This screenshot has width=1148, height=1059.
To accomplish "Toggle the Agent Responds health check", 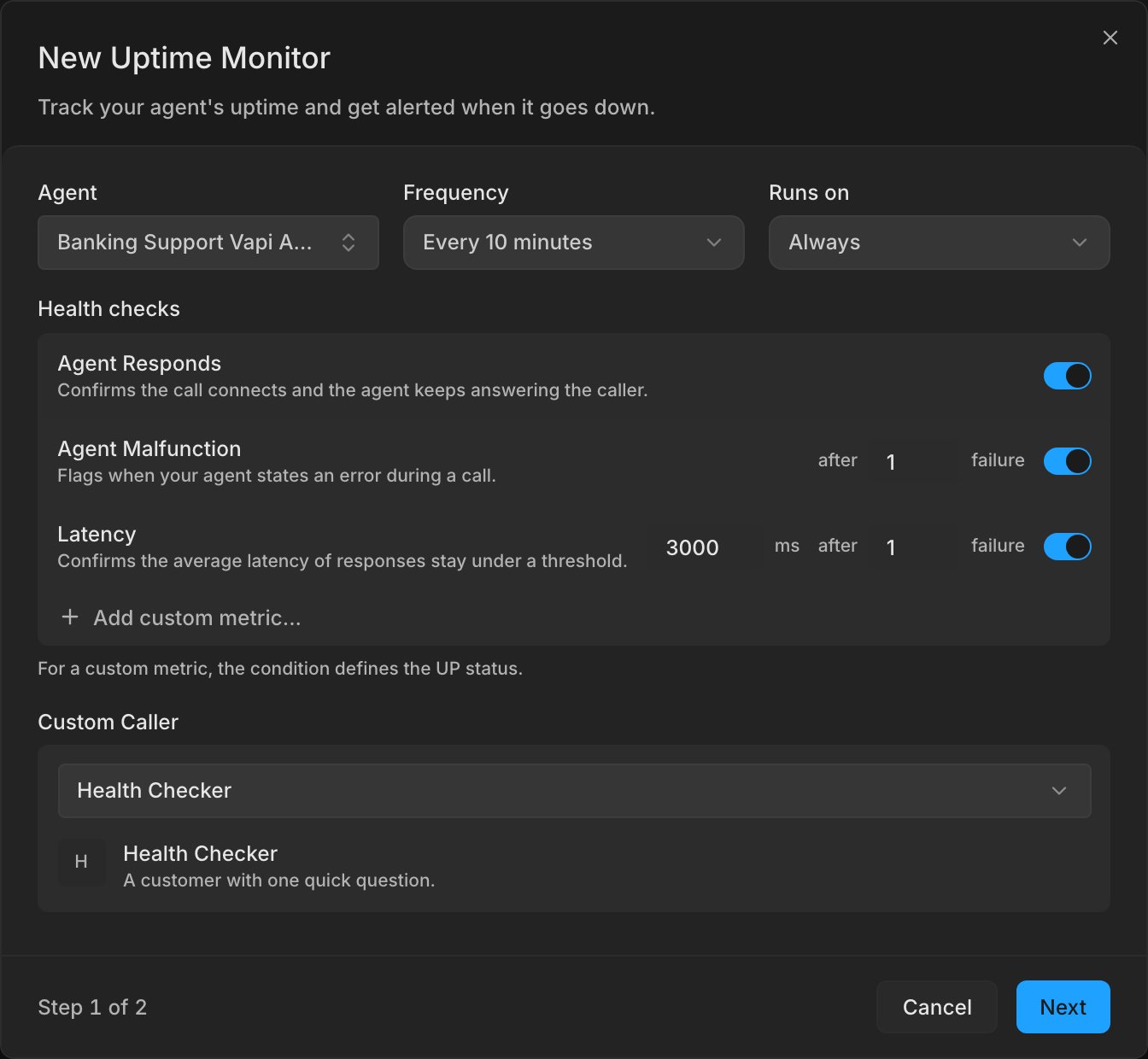I will pos(1067,376).
